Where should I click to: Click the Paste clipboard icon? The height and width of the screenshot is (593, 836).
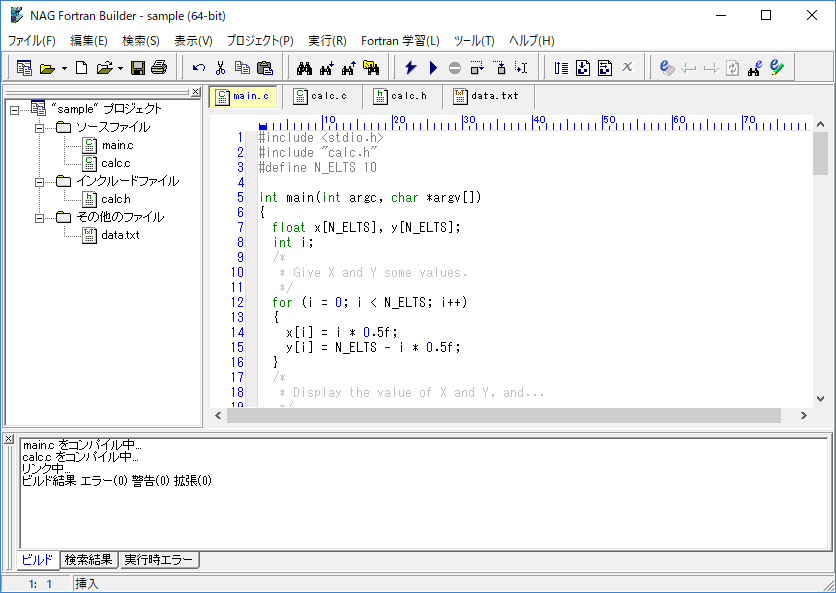click(264, 68)
